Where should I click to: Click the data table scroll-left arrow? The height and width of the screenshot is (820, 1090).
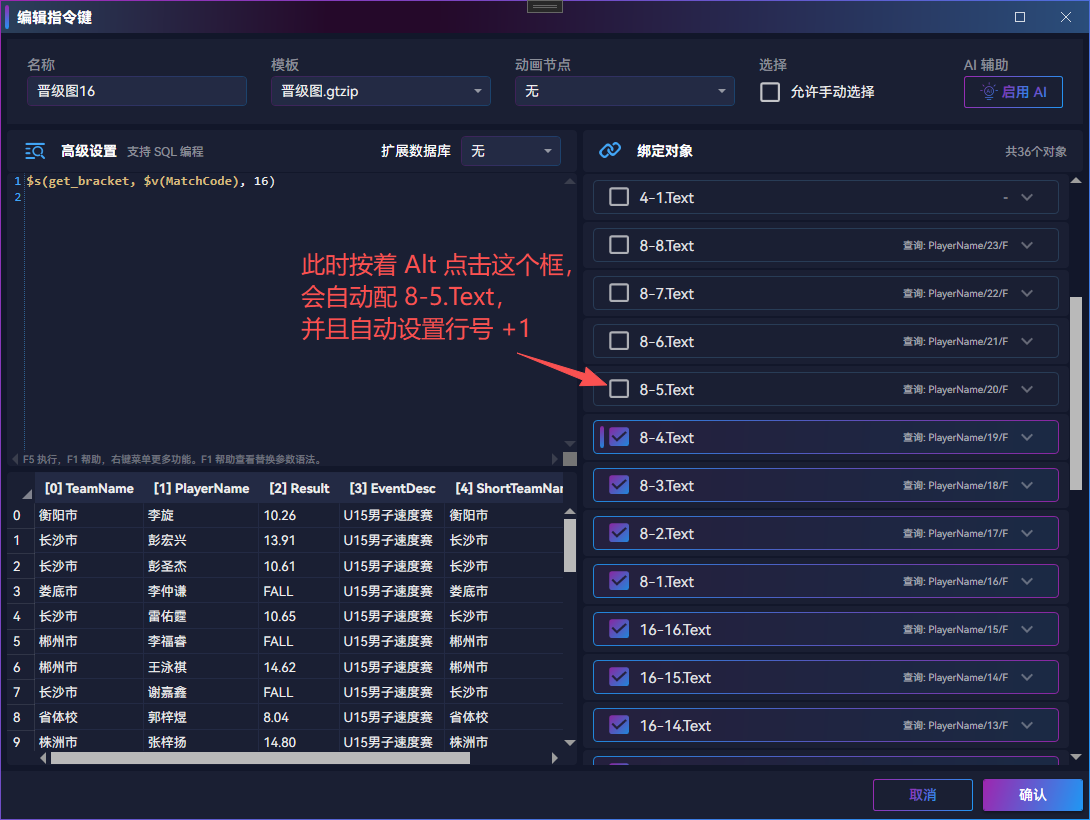43,758
